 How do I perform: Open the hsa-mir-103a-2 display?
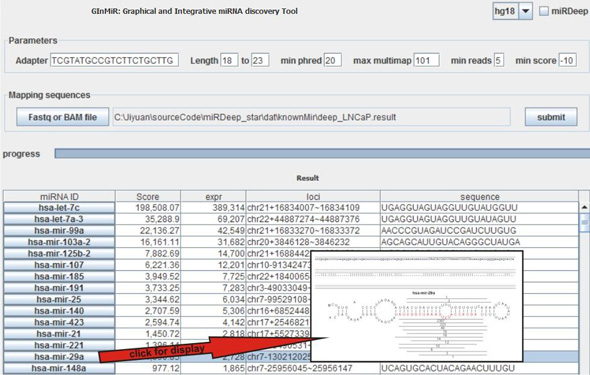tap(59, 242)
